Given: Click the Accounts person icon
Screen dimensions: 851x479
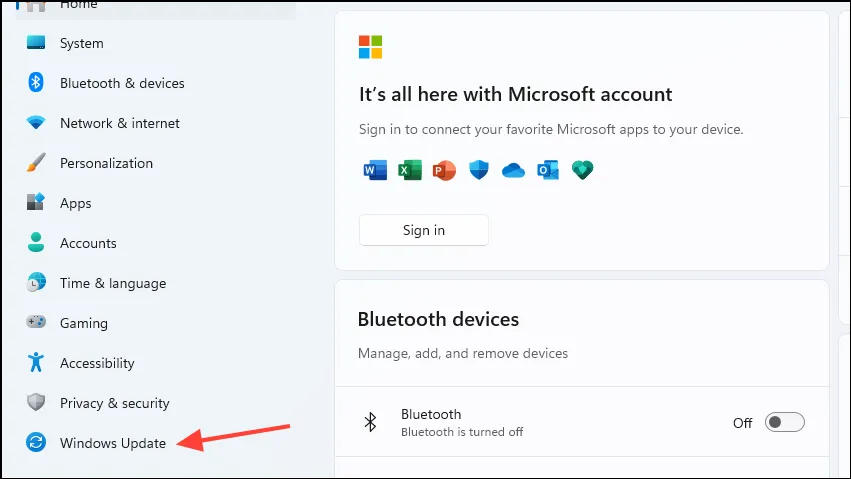Looking at the screenshot, I should (x=36, y=242).
